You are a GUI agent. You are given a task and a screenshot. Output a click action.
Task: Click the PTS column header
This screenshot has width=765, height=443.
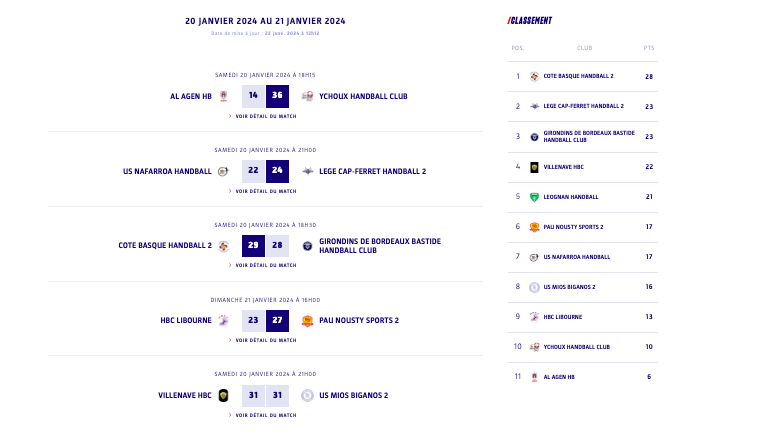pos(649,47)
